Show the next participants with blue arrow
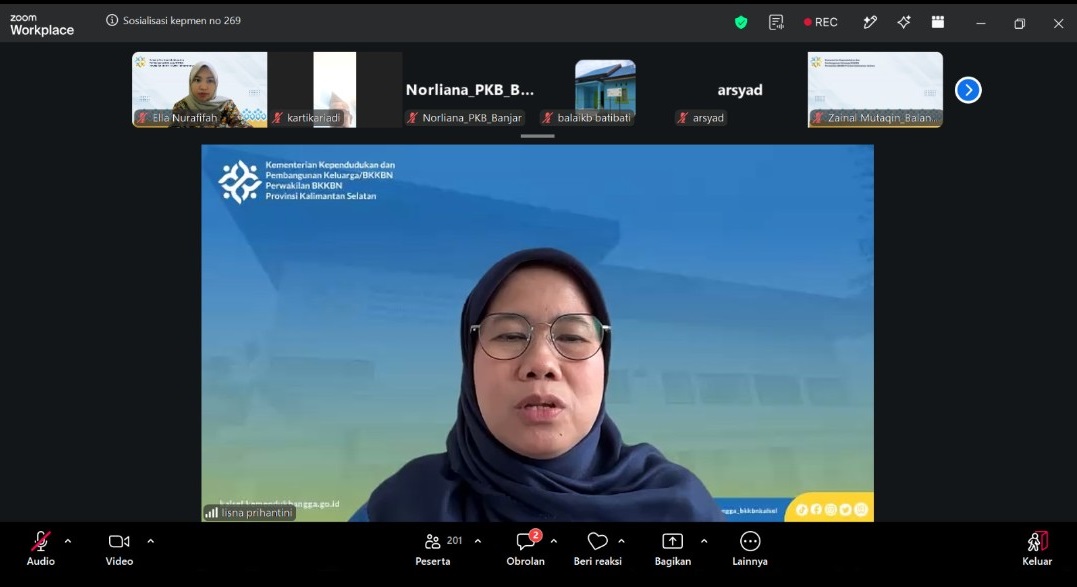 968,90
